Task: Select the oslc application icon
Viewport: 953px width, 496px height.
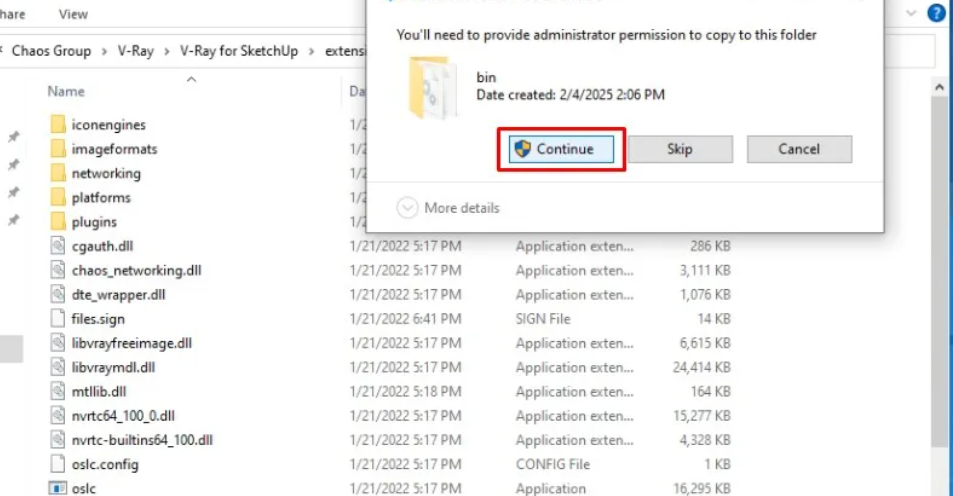Action: (57, 489)
